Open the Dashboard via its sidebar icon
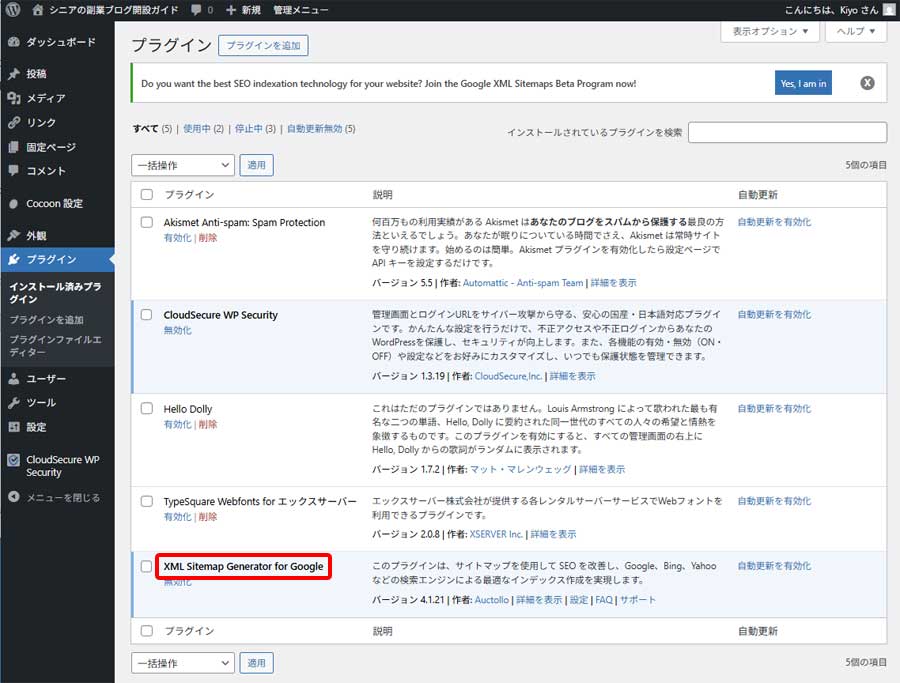Screen dimensions: 900x683 (13, 42)
